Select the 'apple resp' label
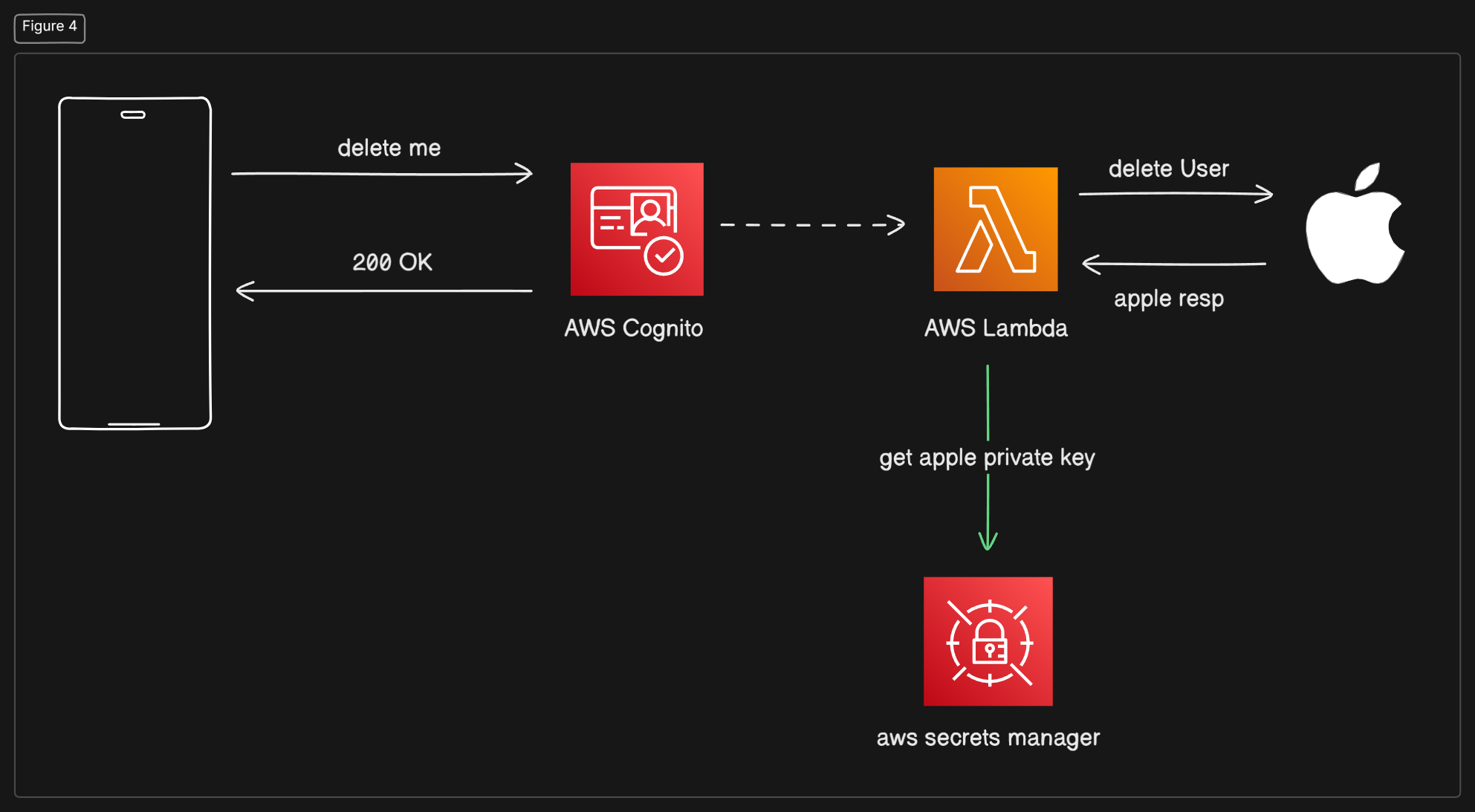The width and height of the screenshot is (1475, 812). point(1169,299)
